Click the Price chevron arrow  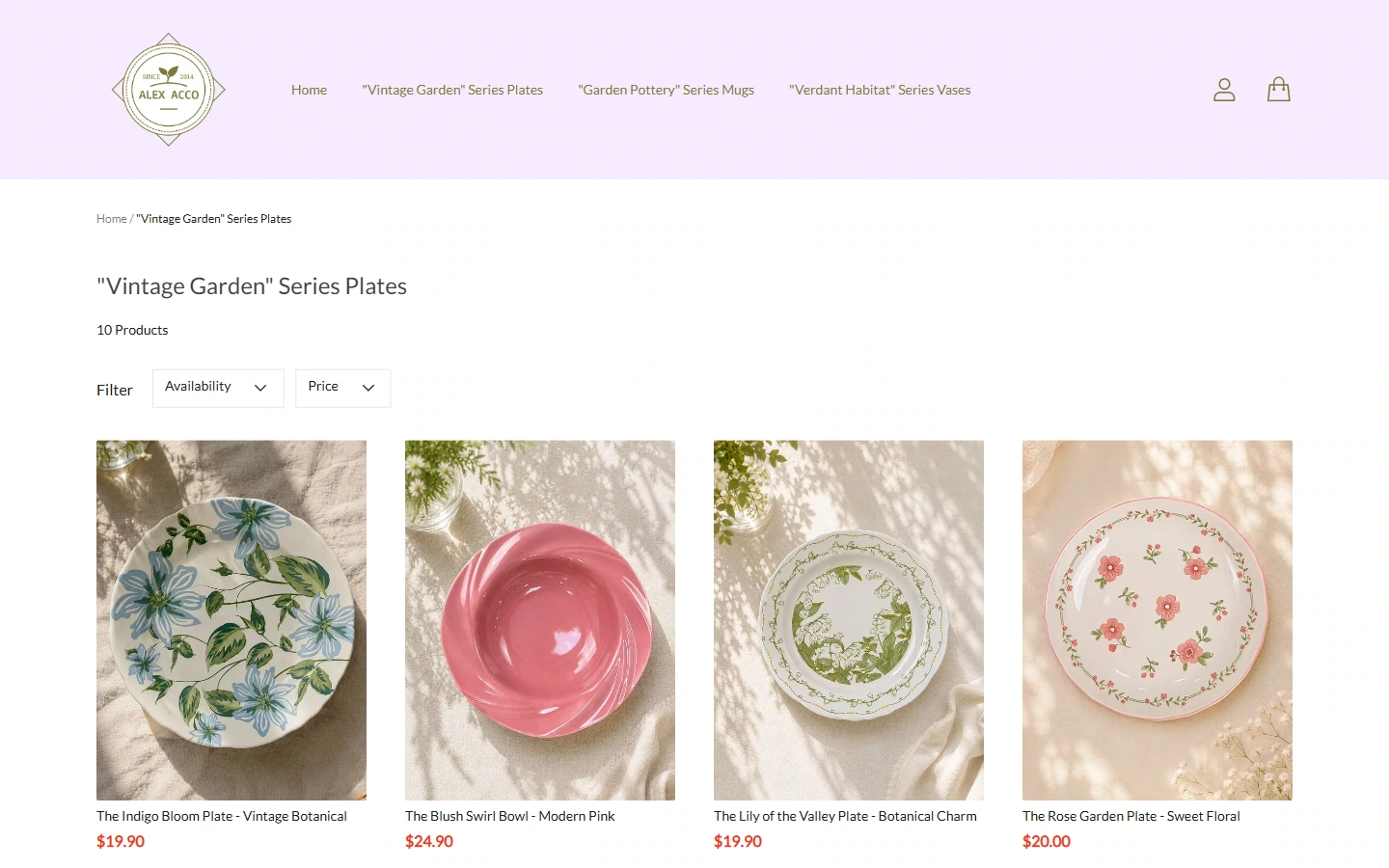pyautogui.click(x=368, y=388)
